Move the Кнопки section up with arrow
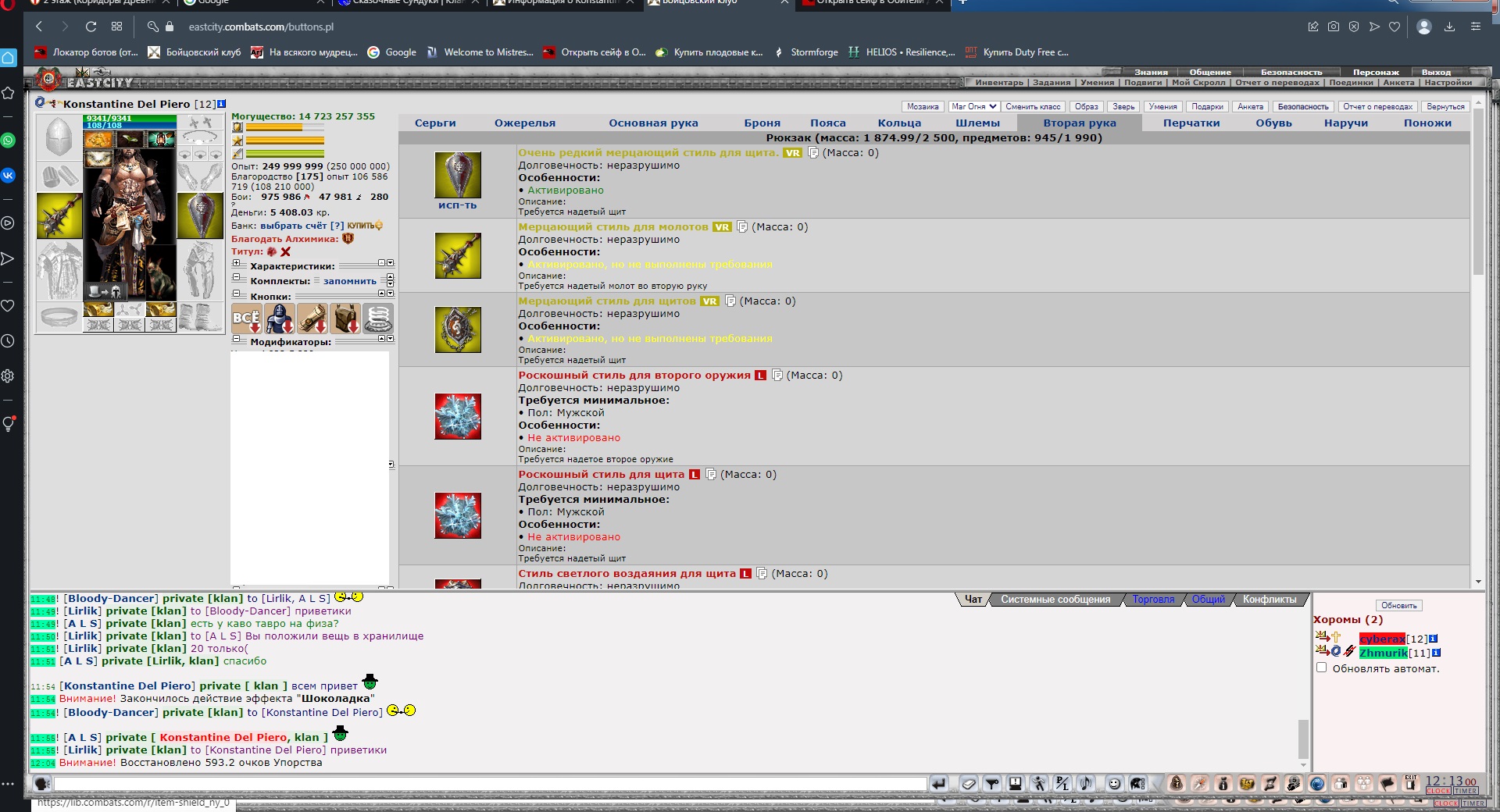The image size is (1500, 812). 381,294
